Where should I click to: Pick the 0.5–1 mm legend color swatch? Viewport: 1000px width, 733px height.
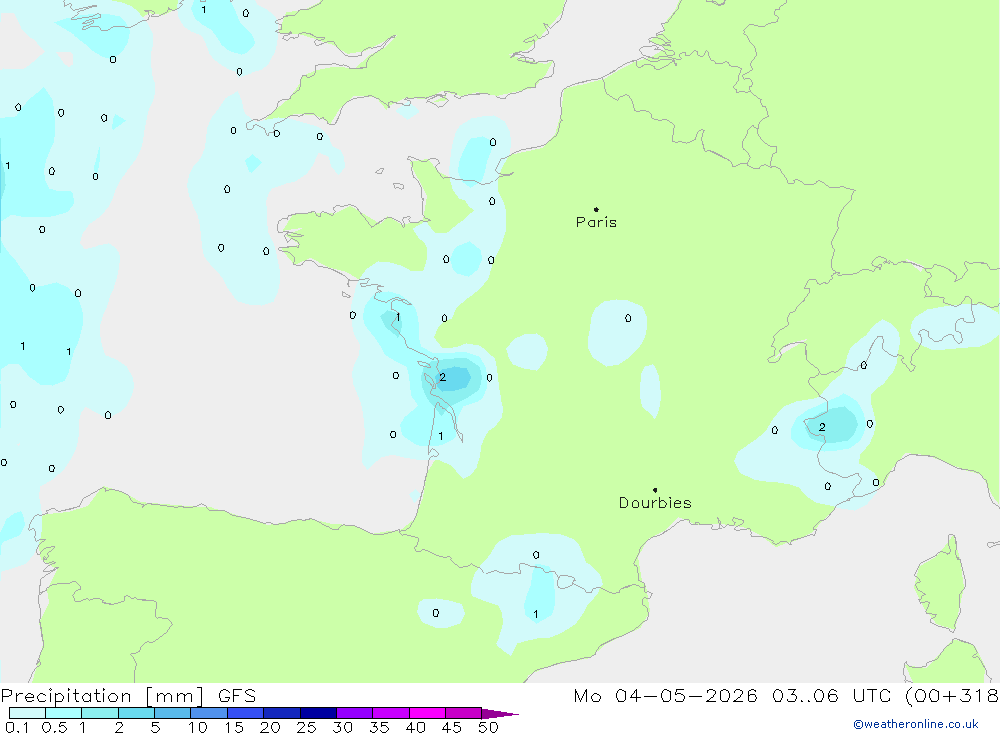pyautogui.click(x=64, y=713)
